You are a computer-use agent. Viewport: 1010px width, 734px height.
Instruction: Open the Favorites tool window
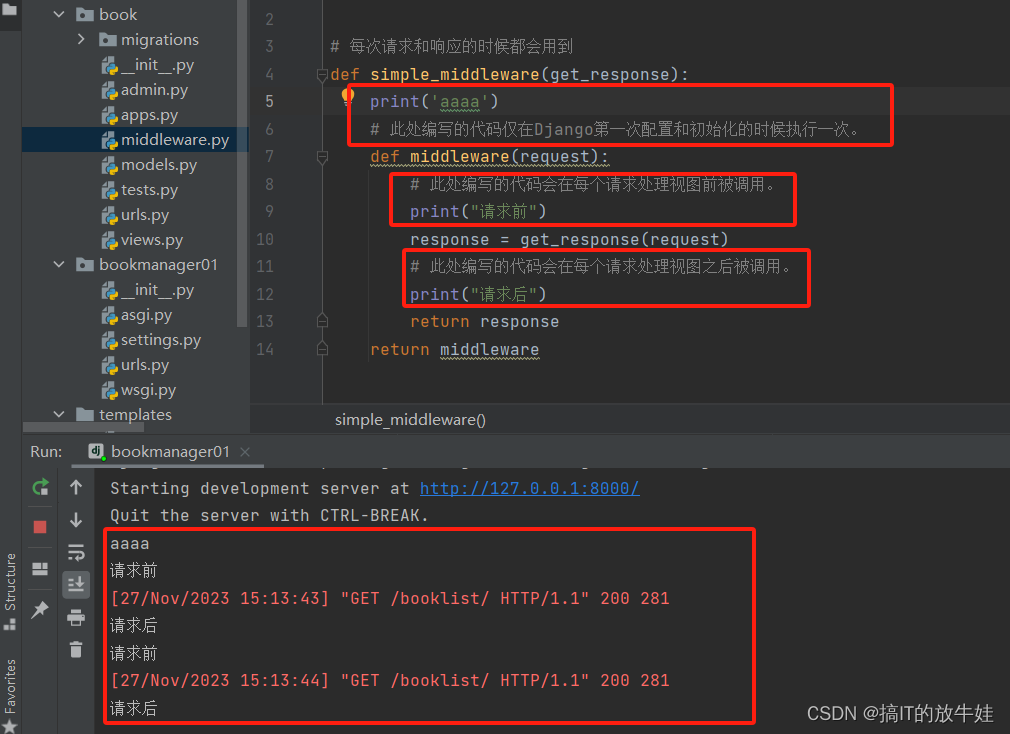click(x=10, y=695)
